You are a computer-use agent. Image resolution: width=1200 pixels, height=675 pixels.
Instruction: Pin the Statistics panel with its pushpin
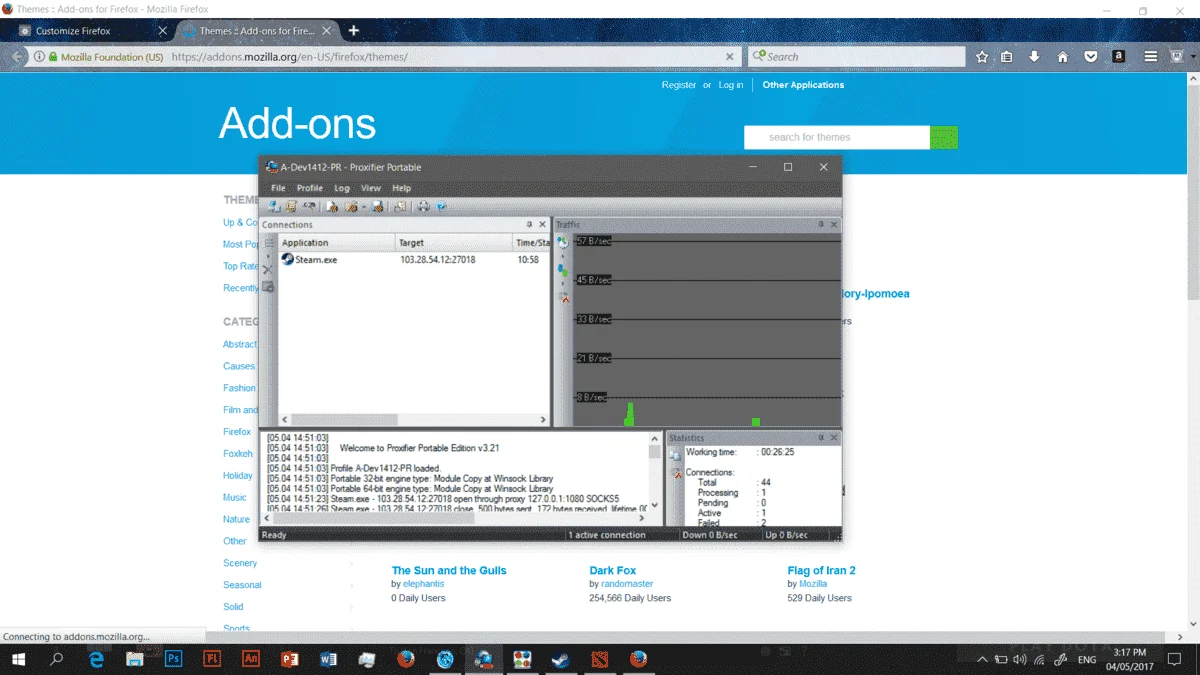coord(820,438)
